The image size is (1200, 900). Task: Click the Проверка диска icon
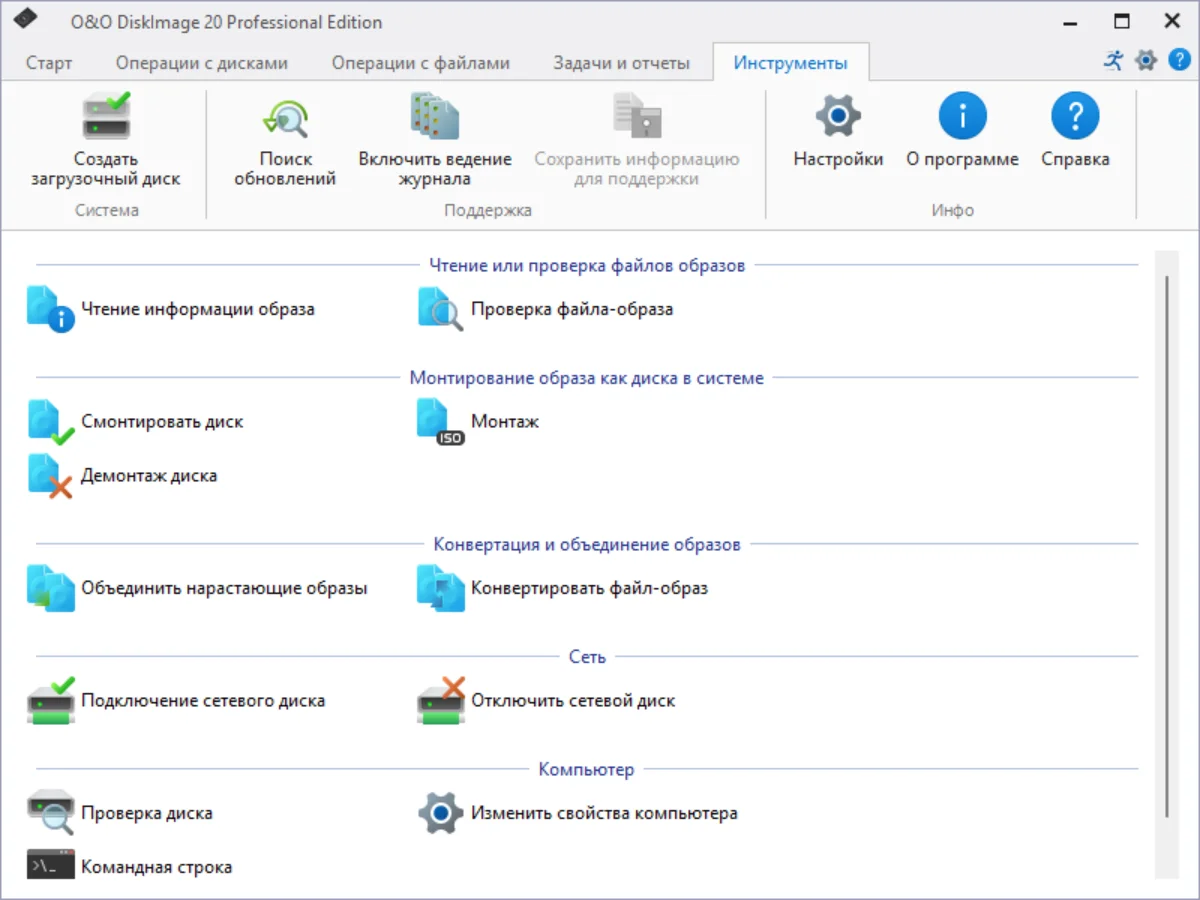click(51, 812)
